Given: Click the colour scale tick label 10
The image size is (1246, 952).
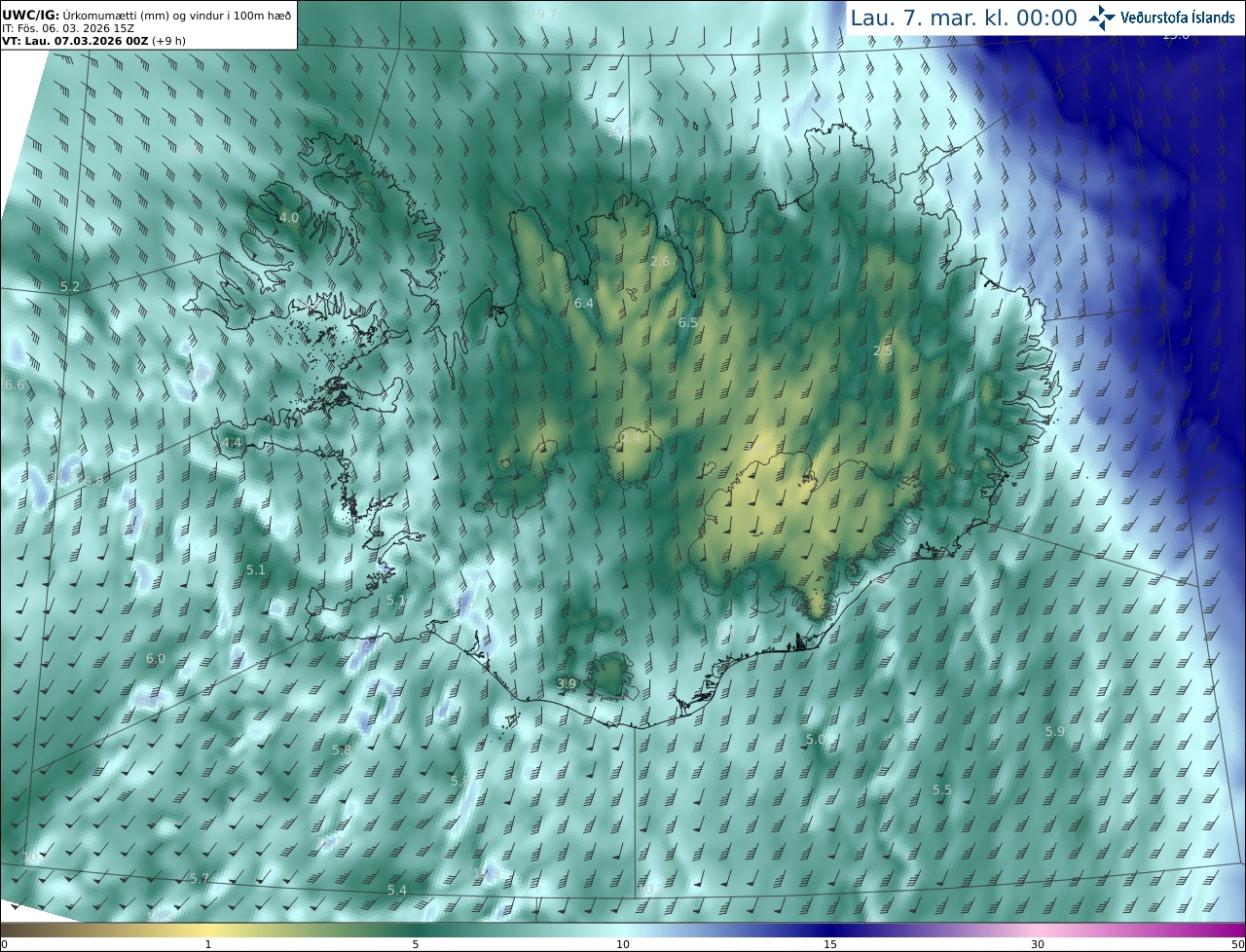Looking at the screenshot, I should [x=623, y=944].
